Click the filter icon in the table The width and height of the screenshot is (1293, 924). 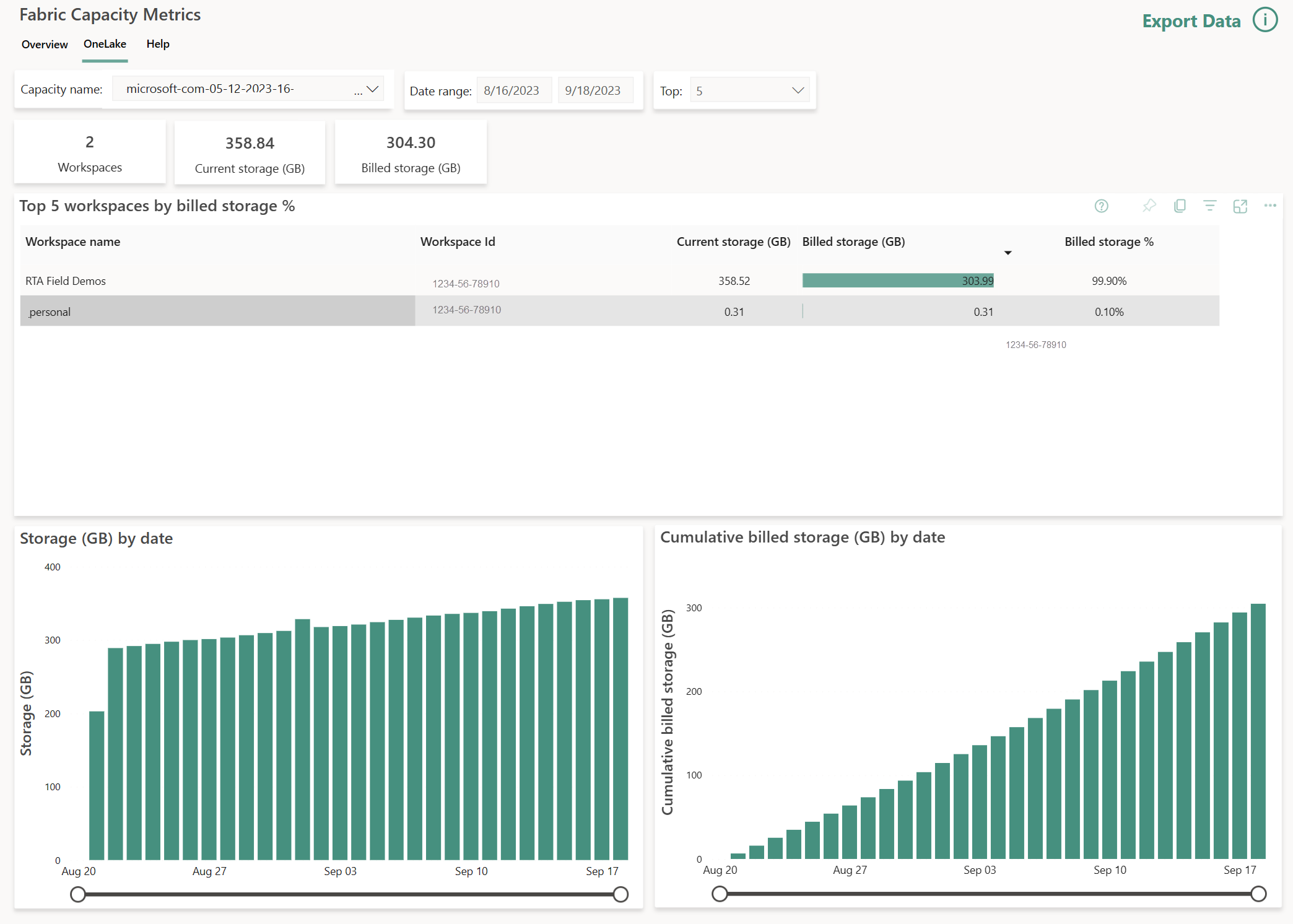tap(1209, 208)
